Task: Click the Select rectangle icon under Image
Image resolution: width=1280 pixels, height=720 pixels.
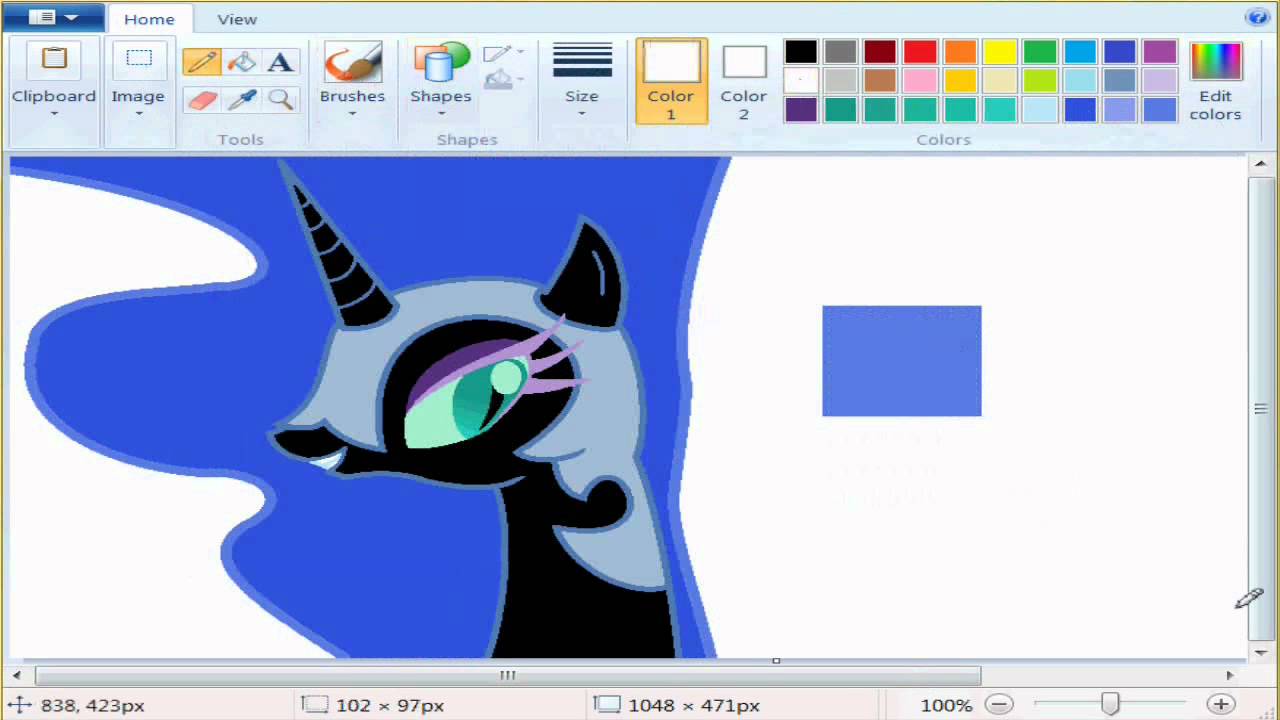Action: [x=138, y=58]
